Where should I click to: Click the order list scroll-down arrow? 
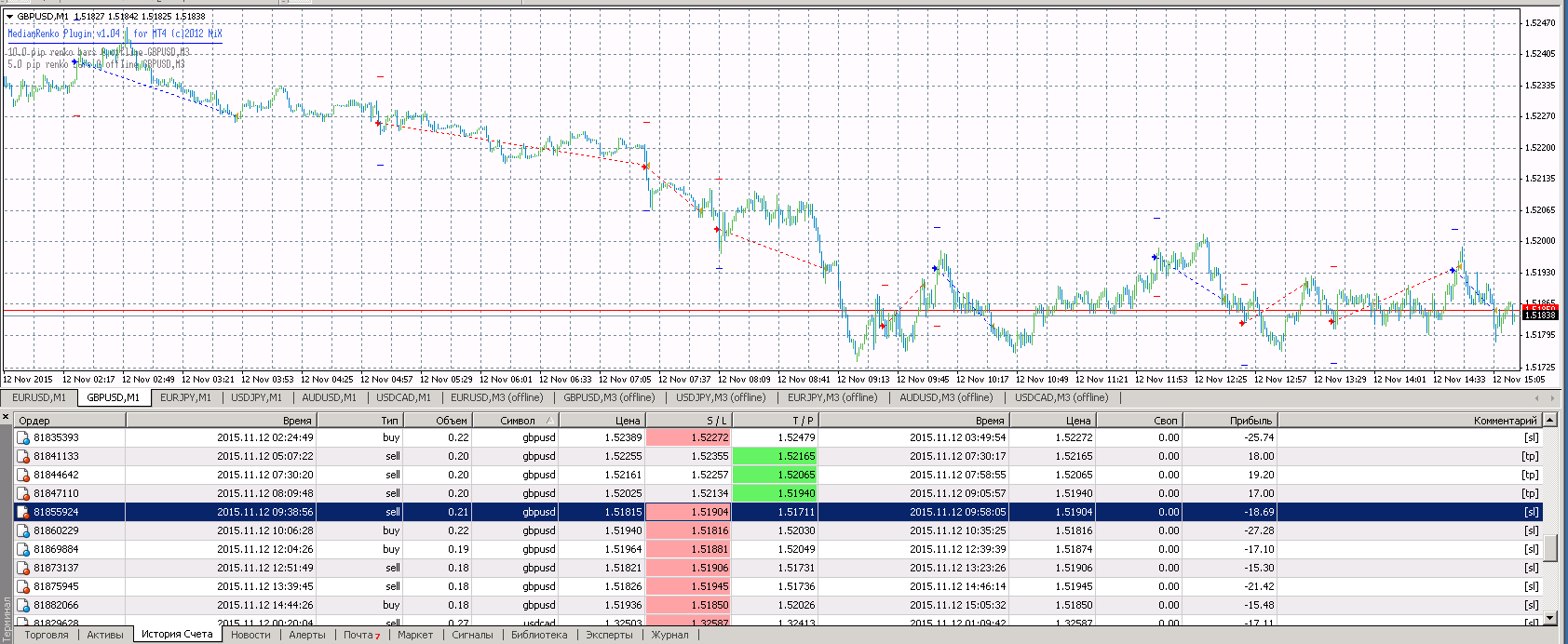tap(1550, 618)
